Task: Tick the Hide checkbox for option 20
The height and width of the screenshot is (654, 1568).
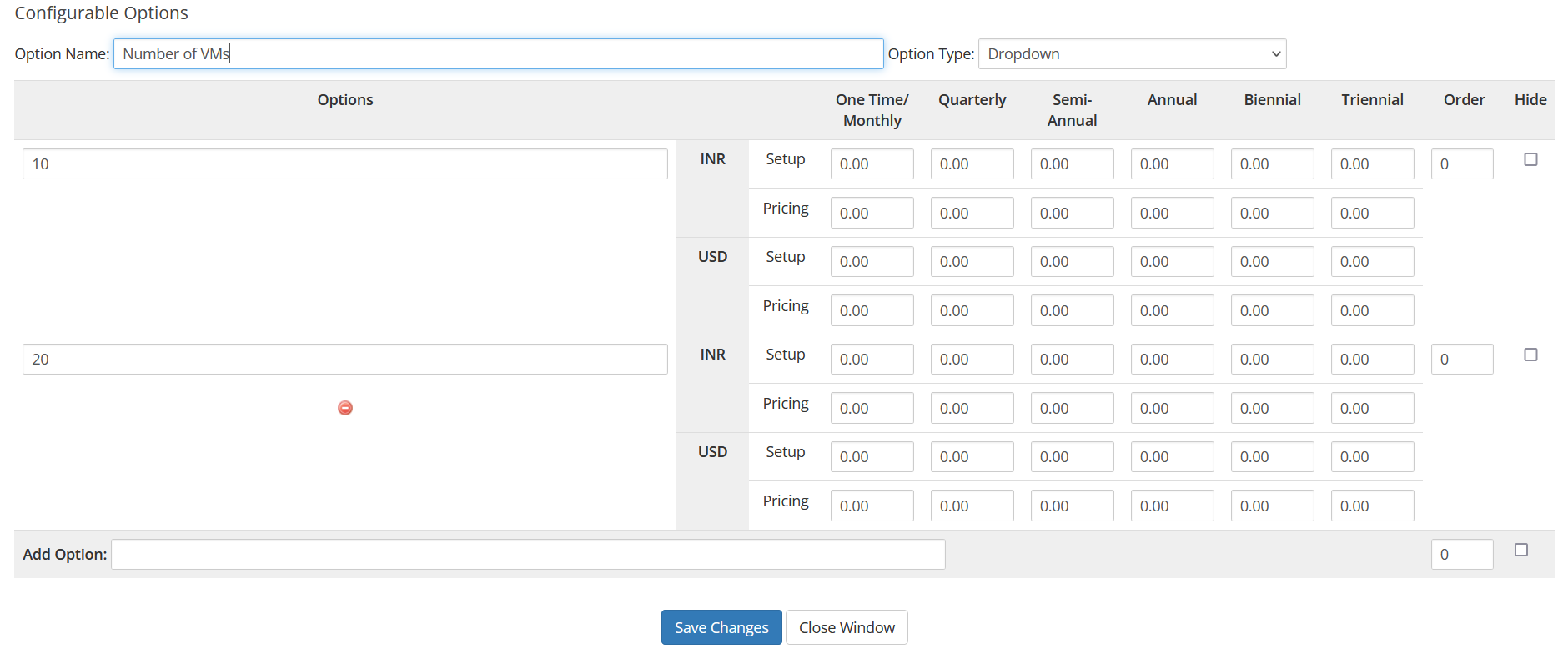Action: coord(1530,355)
